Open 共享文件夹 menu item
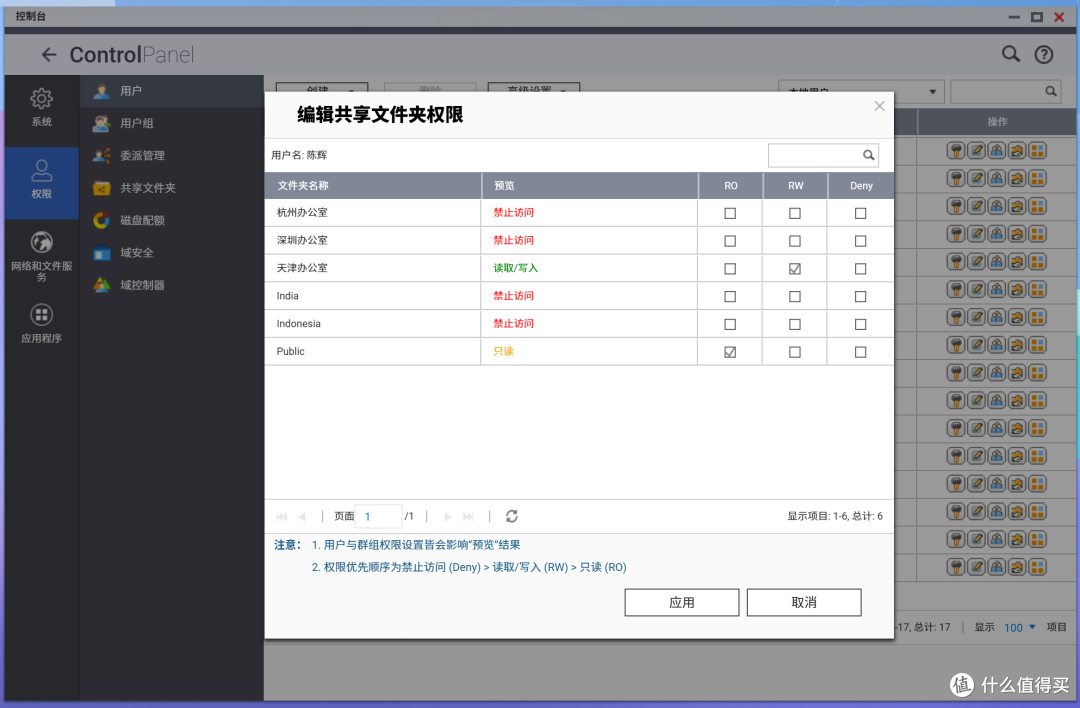 pyautogui.click(x=172, y=188)
